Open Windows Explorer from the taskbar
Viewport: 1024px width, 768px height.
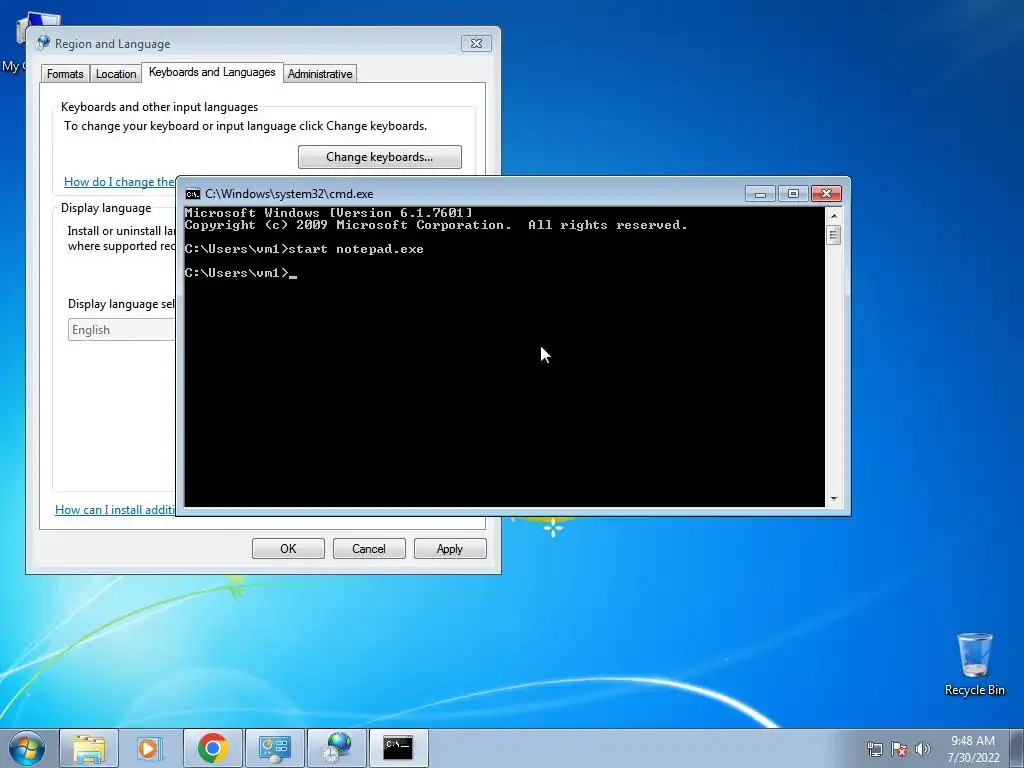pos(89,748)
